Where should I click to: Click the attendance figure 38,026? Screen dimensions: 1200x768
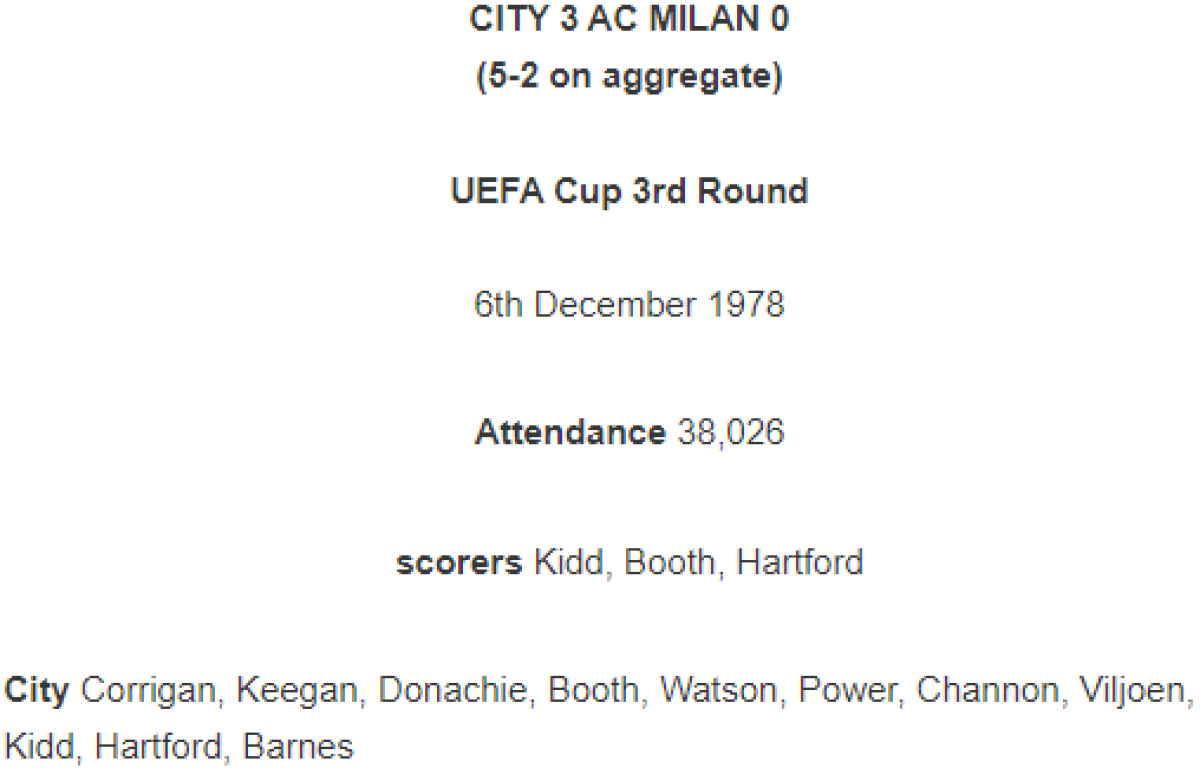click(731, 432)
